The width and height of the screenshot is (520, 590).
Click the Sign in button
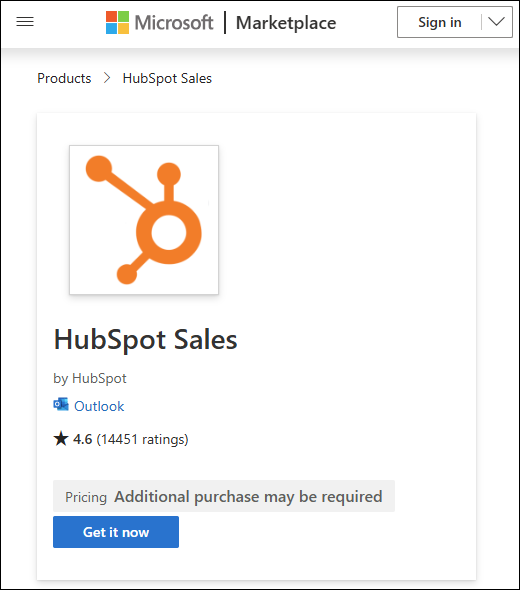click(x=439, y=22)
